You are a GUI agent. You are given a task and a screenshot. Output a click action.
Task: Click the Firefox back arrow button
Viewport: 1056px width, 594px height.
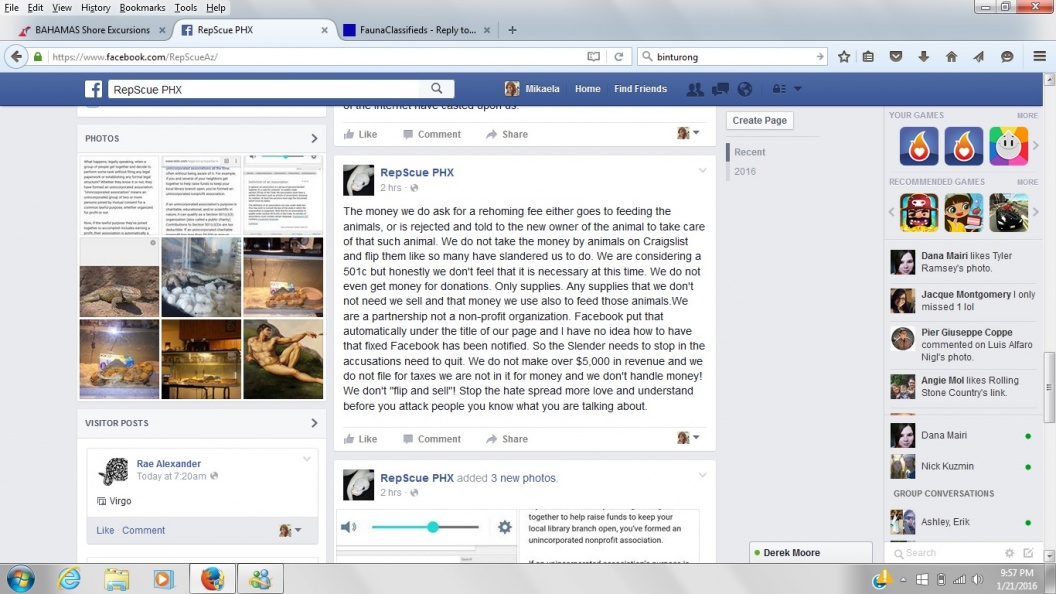click(x=17, y=57)
